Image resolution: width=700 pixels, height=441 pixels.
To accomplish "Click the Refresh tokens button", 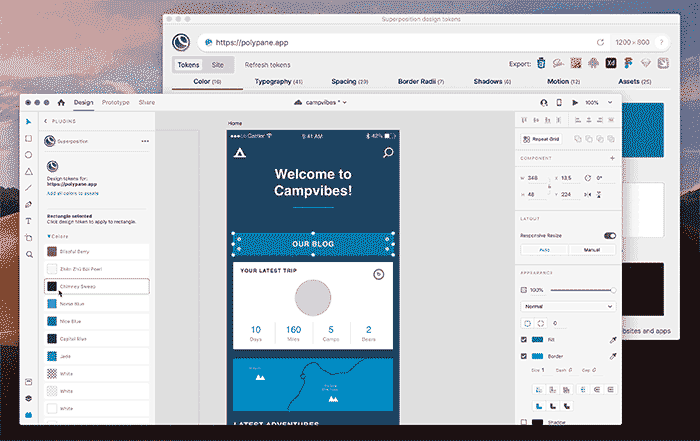I will point(267,64).
